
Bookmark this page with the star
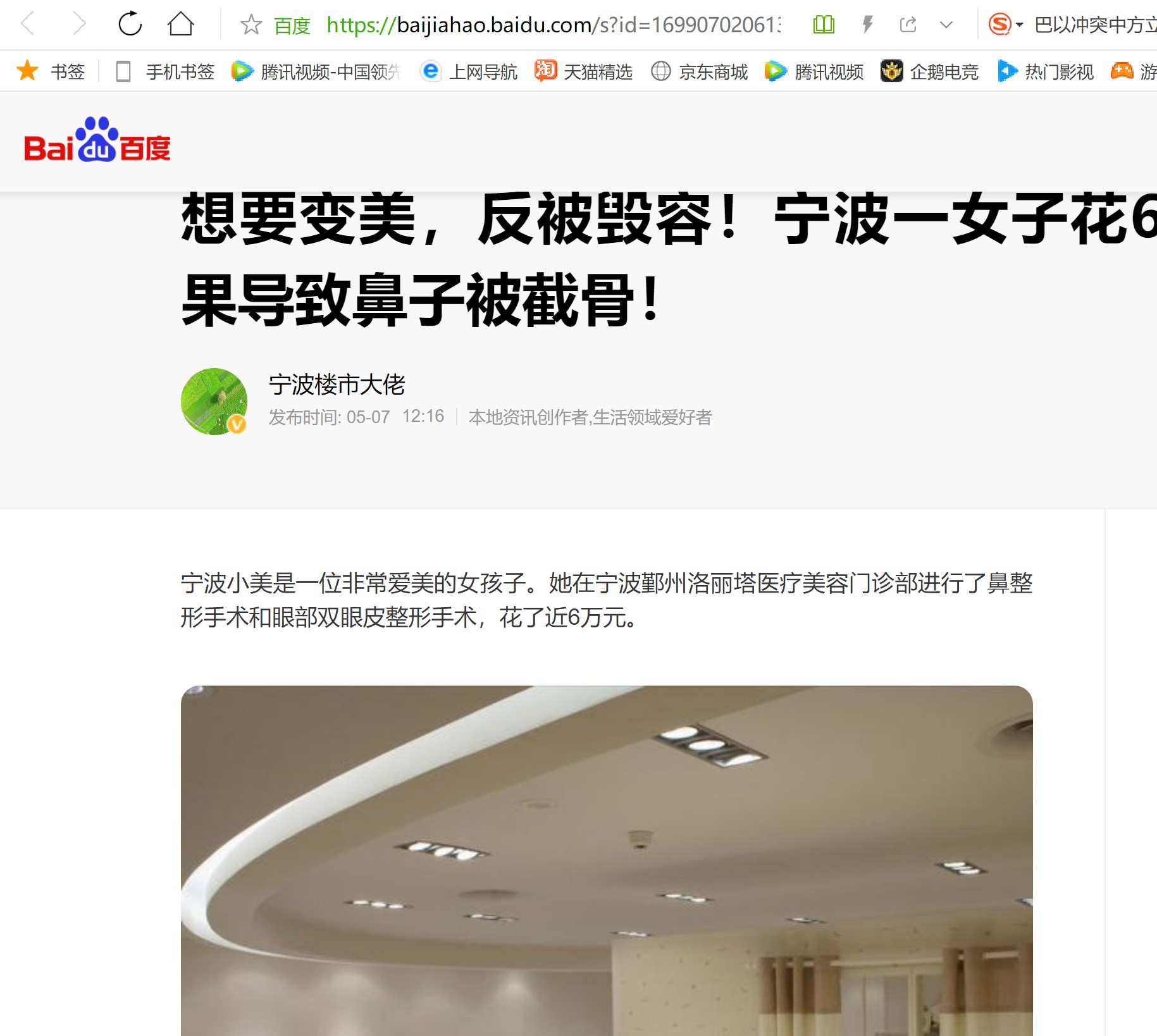tap(251, 25)
